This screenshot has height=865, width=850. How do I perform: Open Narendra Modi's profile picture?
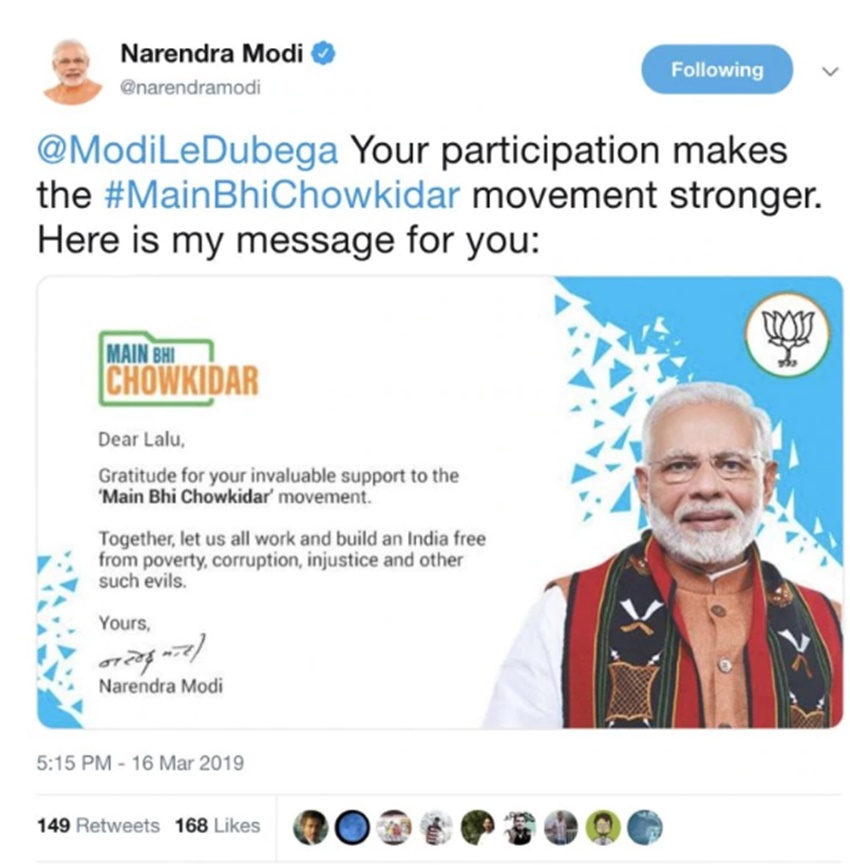pyautogui.click(x=72, y=72)
